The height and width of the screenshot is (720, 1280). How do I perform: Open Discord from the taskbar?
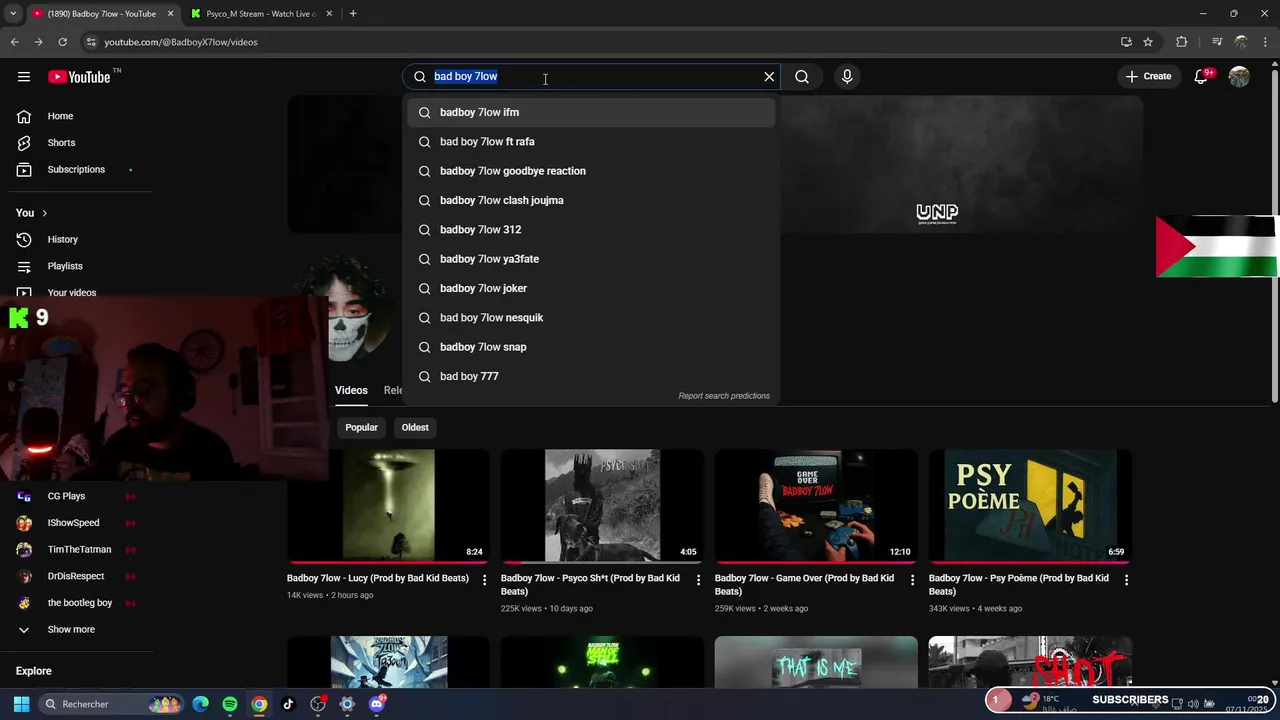click(377, 704)
